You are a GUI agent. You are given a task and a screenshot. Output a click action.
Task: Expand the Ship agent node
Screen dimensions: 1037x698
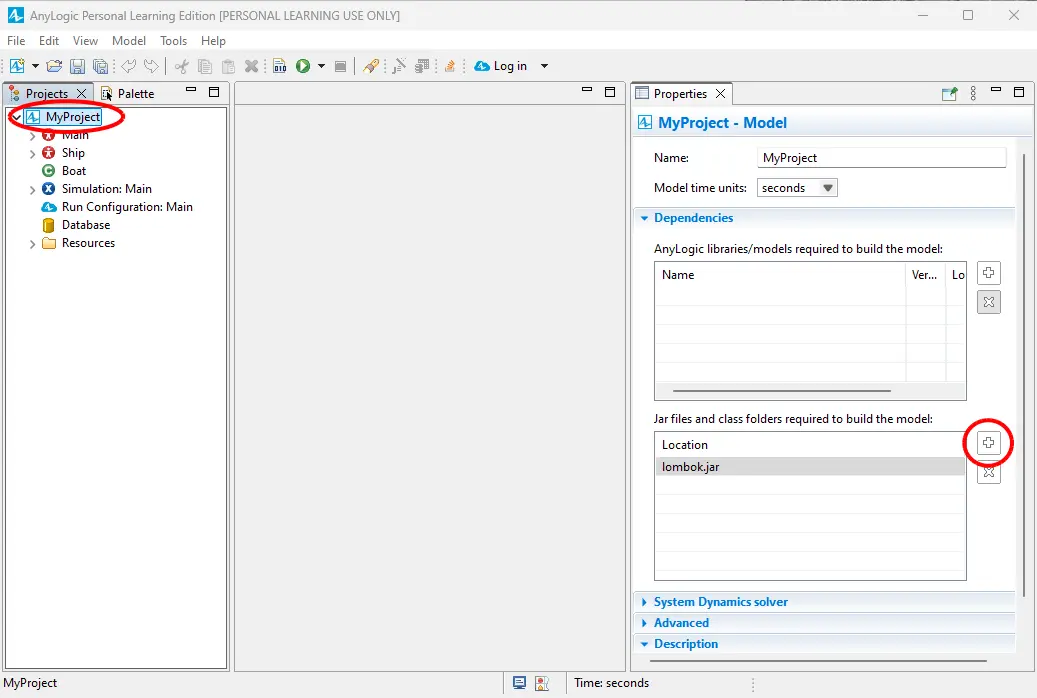point(32,153)
